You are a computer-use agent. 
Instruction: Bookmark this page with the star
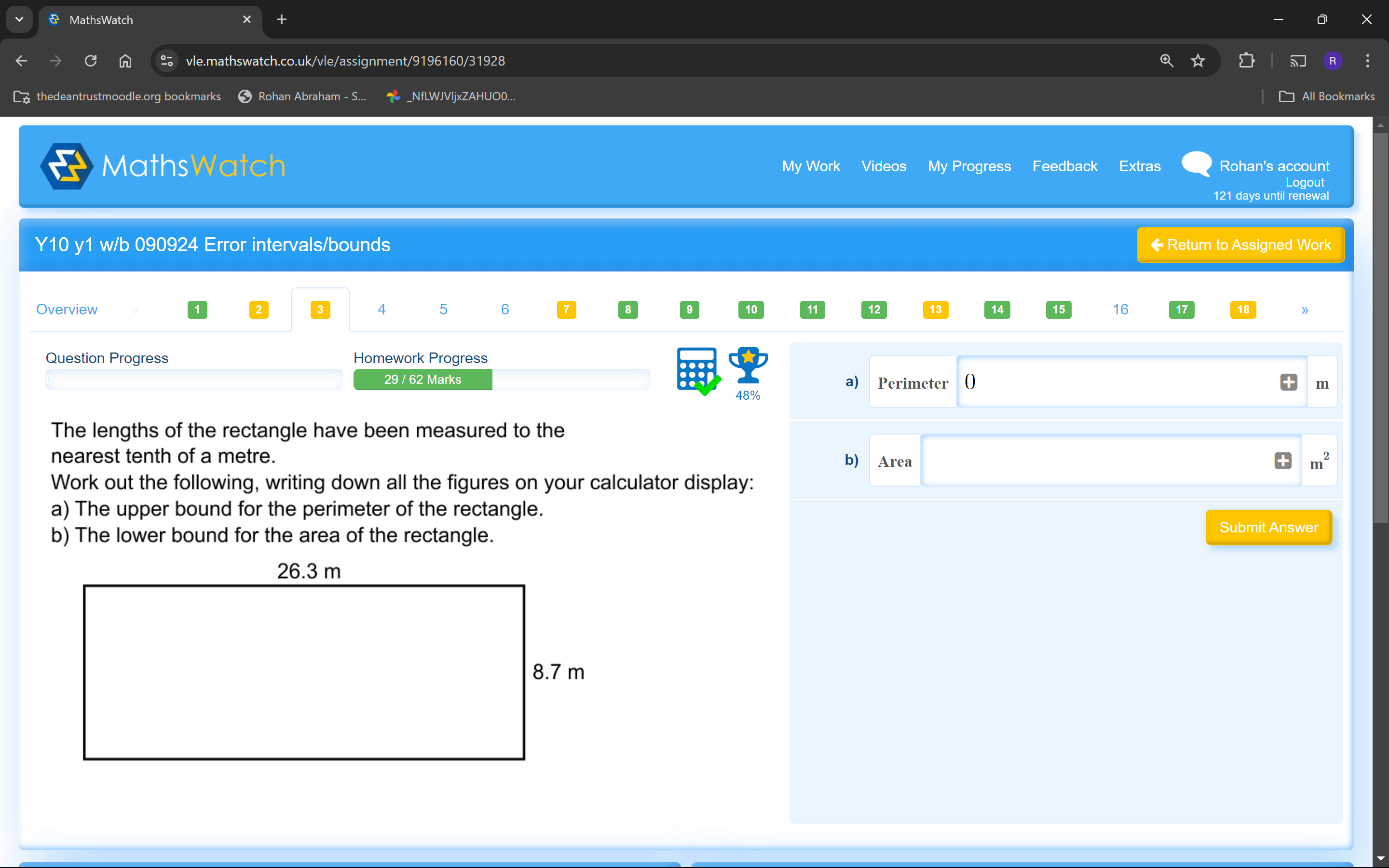pyautogui.click(x=1198, y=61)
